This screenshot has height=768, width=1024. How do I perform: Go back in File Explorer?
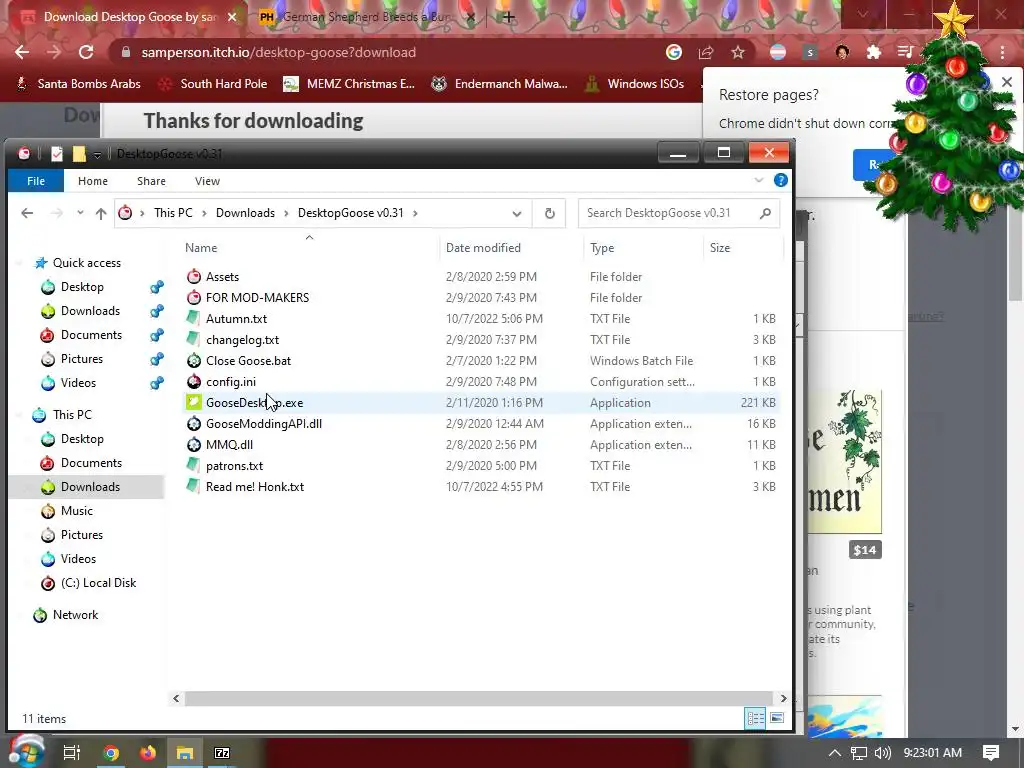pos(27,213)
